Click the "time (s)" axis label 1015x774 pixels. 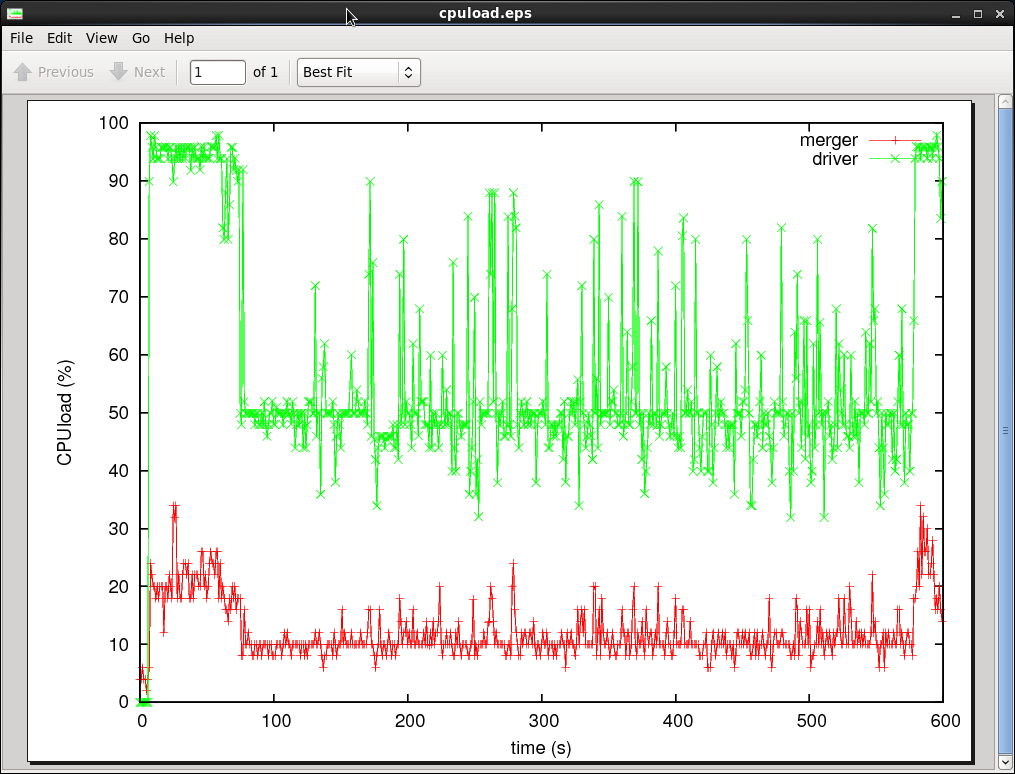pyautogui.click(x=541, y=747)
